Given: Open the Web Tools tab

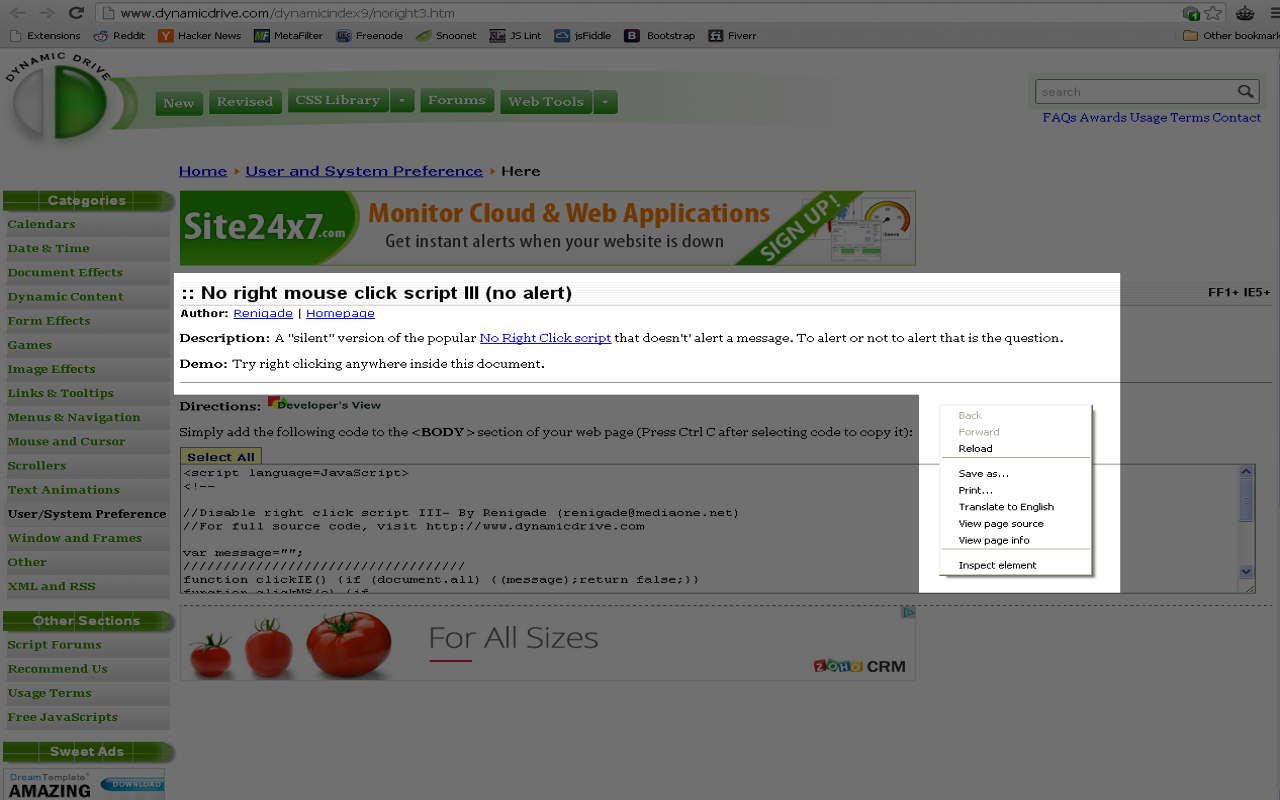Looking at the screenshot, I should click(x=546, y=102).
